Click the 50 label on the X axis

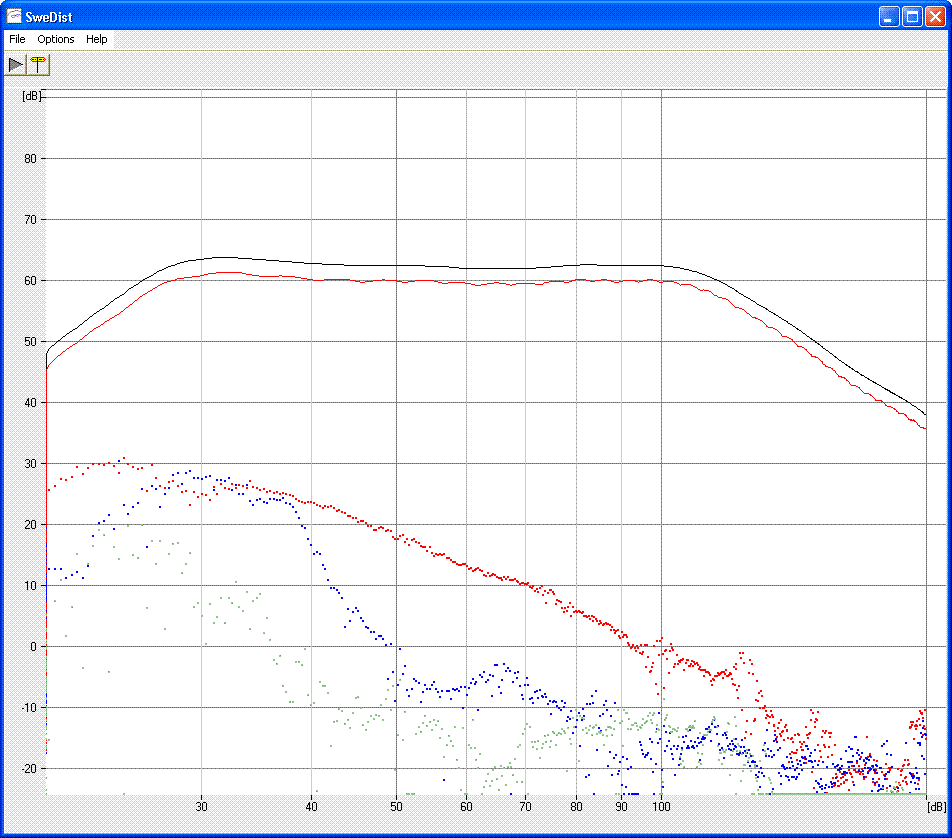click(396, 806)
